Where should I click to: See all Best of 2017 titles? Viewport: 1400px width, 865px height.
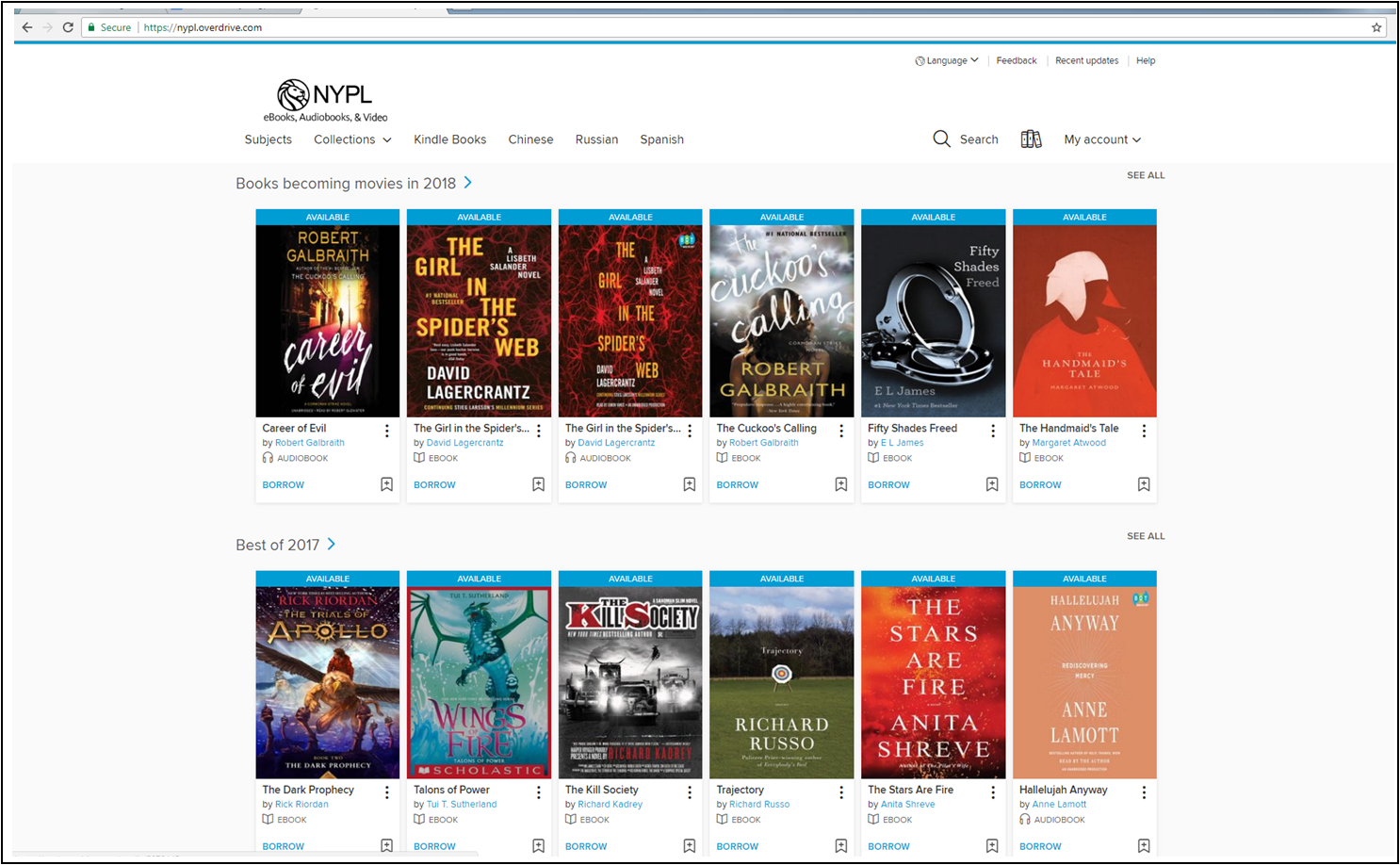[1146, 536]
